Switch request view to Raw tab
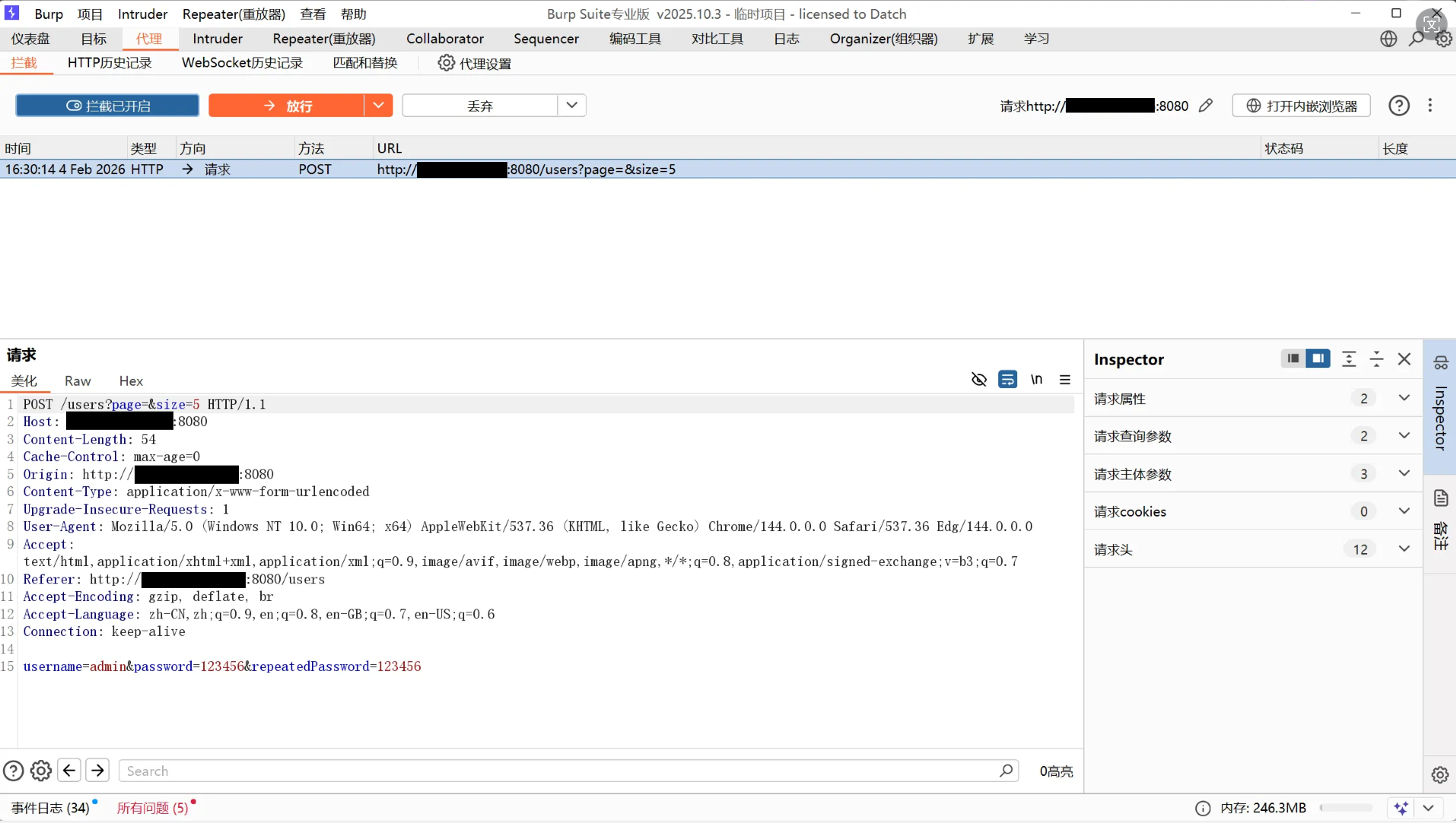This screenshot has width=1456, height=823. click(x=78, y=381)
